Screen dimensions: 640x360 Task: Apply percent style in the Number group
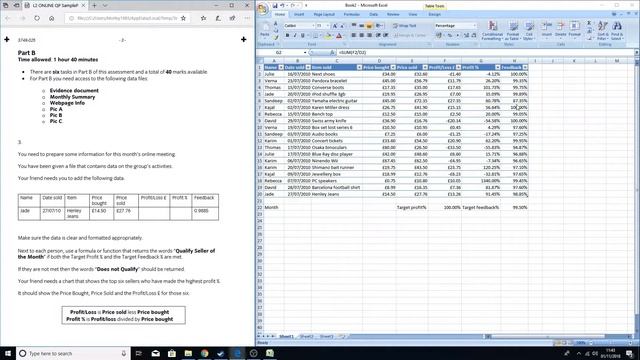pyautogui.click(x=450, y=36)
